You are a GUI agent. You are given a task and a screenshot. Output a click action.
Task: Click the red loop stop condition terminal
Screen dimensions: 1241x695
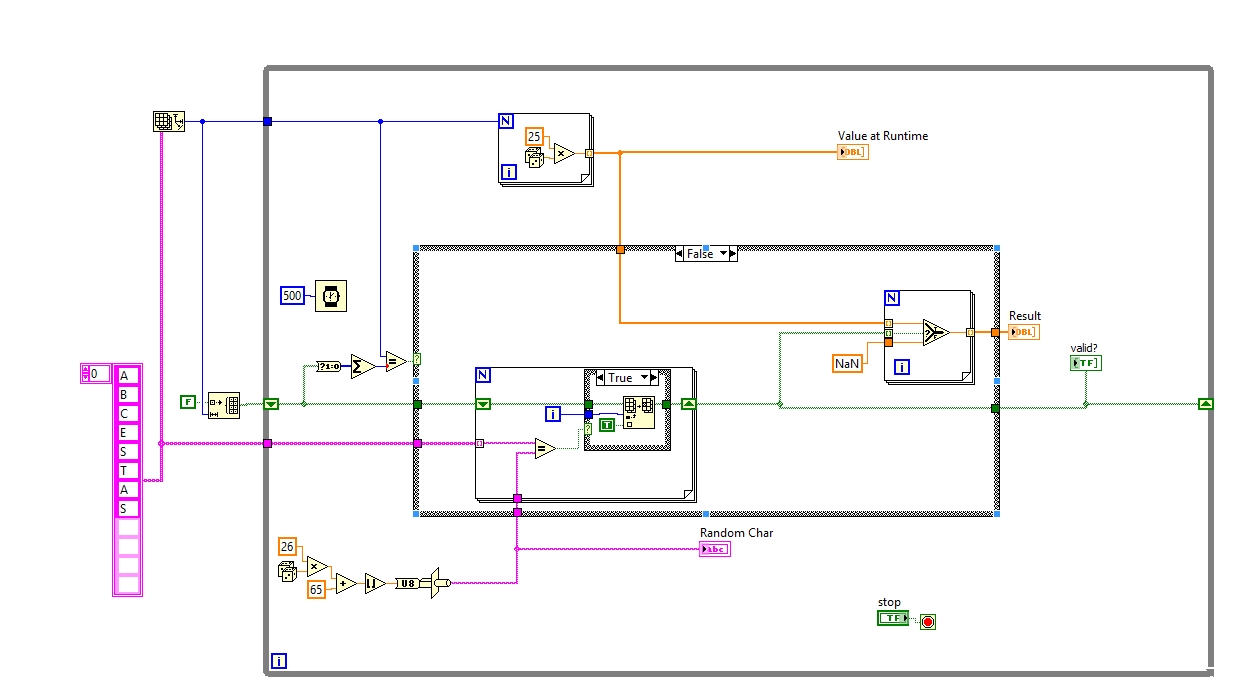click(927, 622)
